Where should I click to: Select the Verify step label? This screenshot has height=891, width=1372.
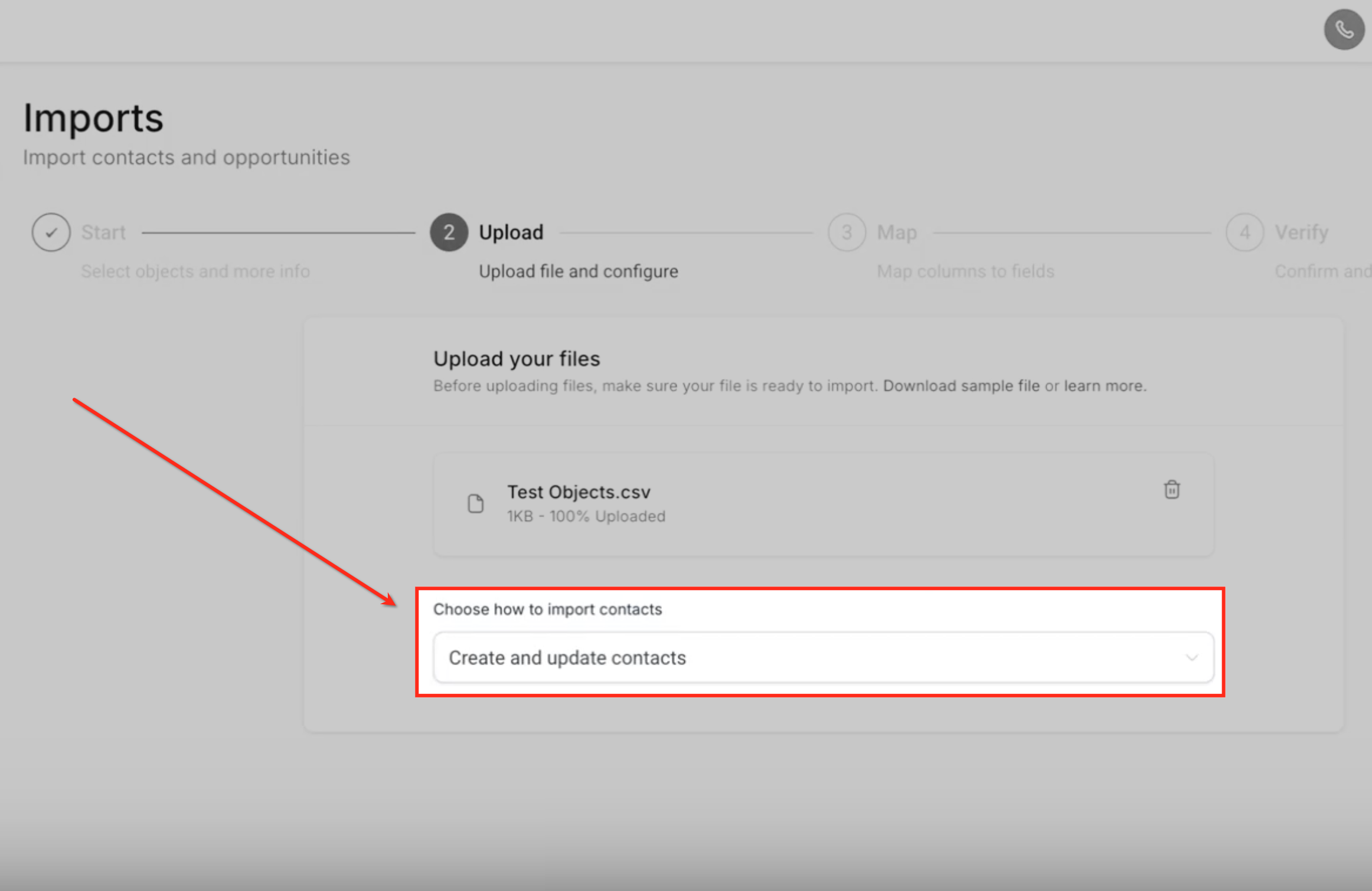(1301, 232)
